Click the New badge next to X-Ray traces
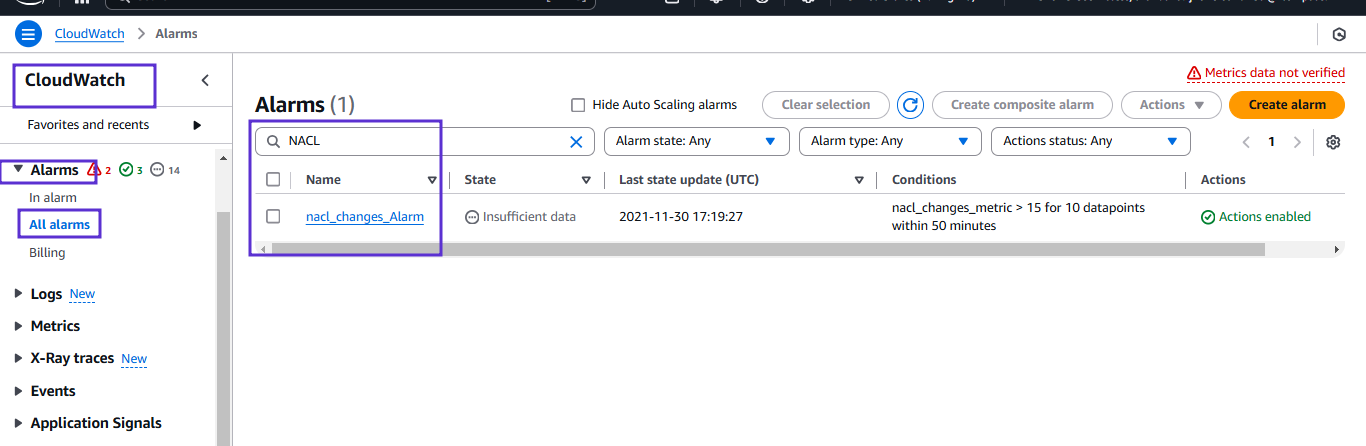Image resolution: width=1366 pixels, height=446 pixels. (134, 359)
